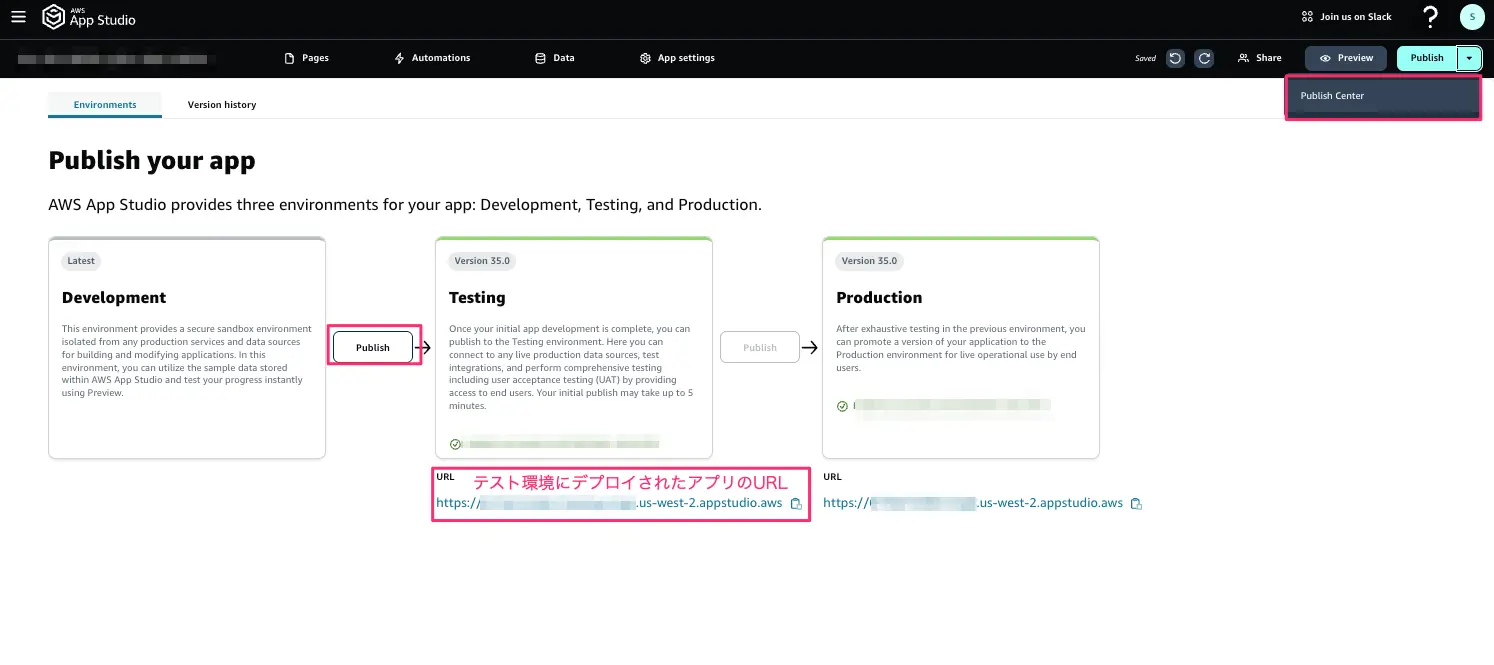Open the hamburger navigation menu

tap(18, 17)
